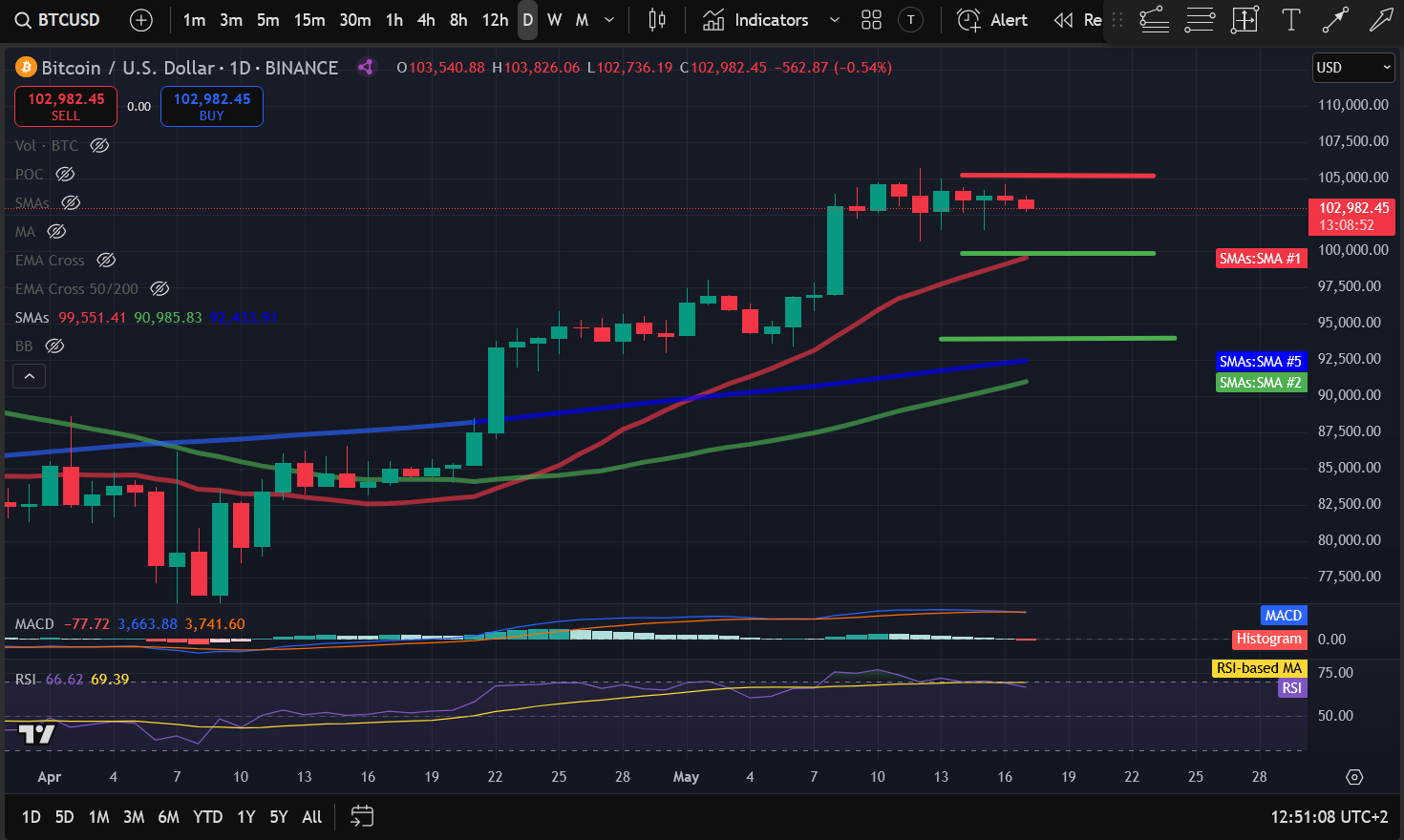Switch to the 1h timeframe

(394, 20)
